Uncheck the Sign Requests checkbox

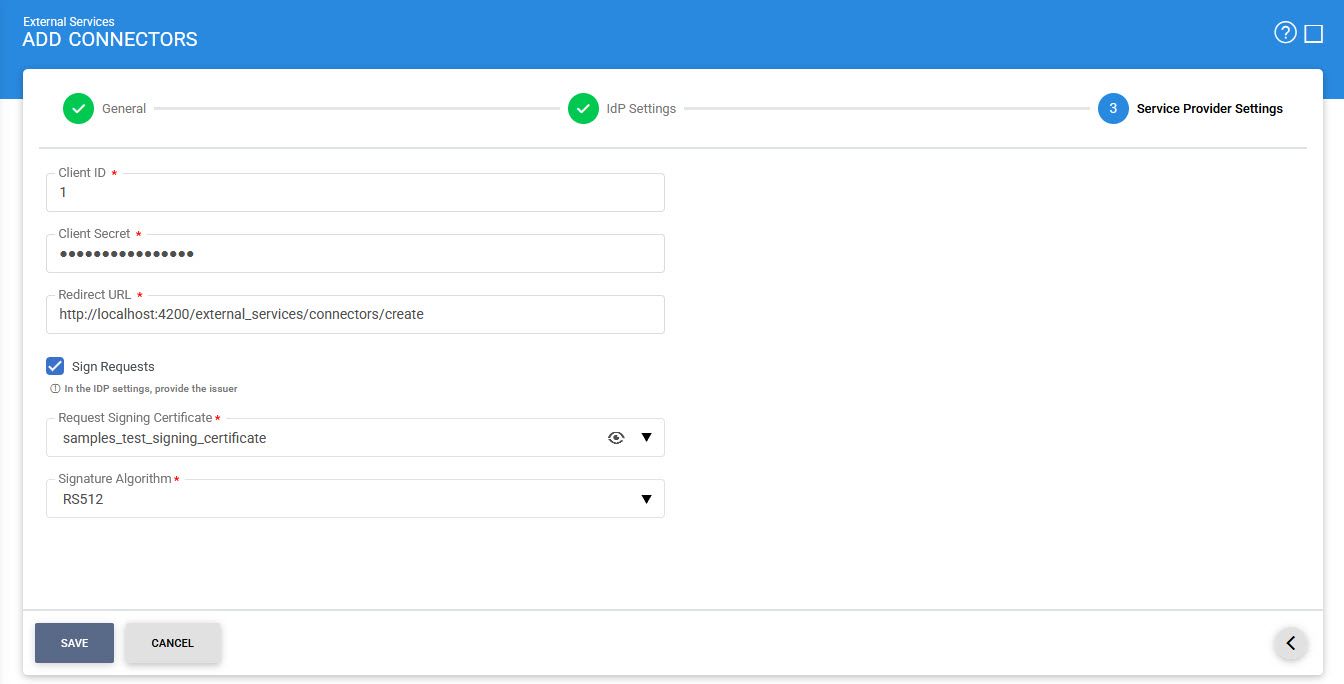pos(55,366)
